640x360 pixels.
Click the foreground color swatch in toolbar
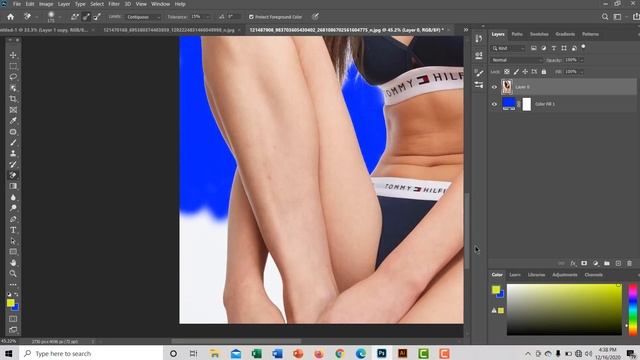[11, 303]
